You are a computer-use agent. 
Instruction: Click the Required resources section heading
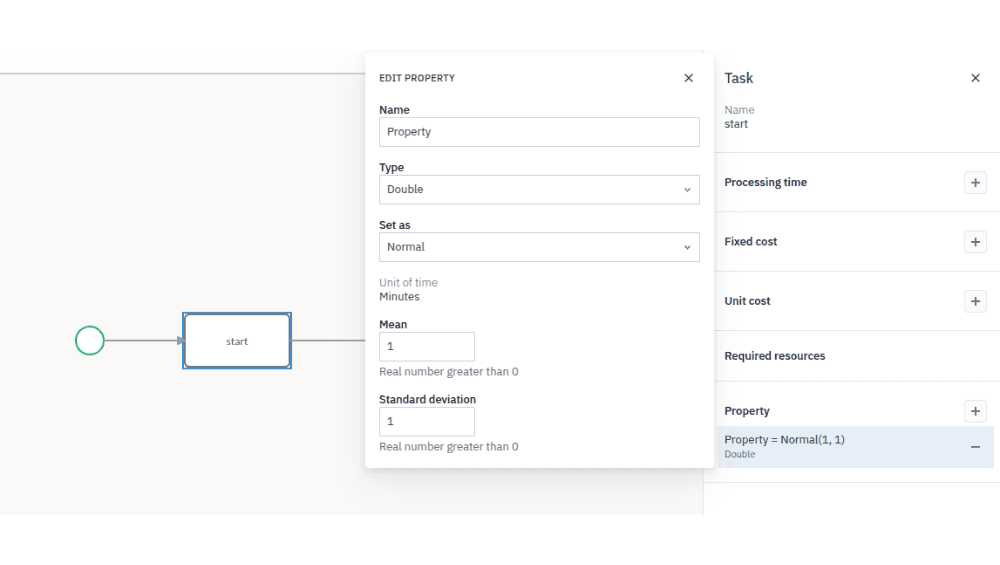click(775, 356)
